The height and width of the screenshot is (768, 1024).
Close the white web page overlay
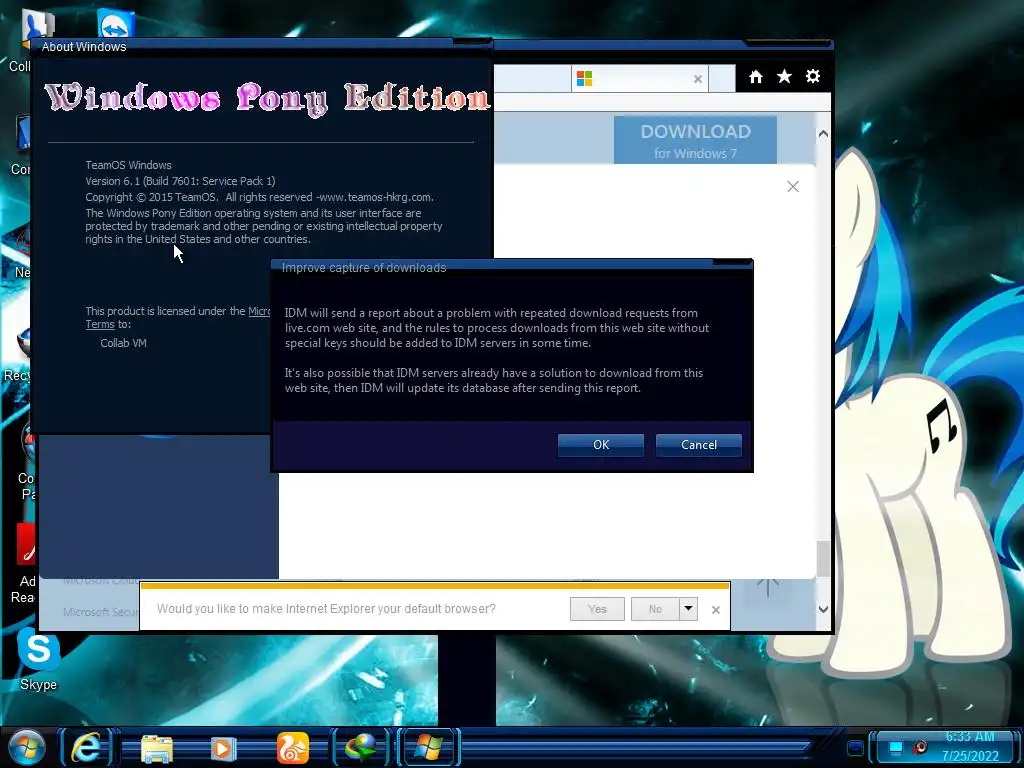click(x=793, y=187)
